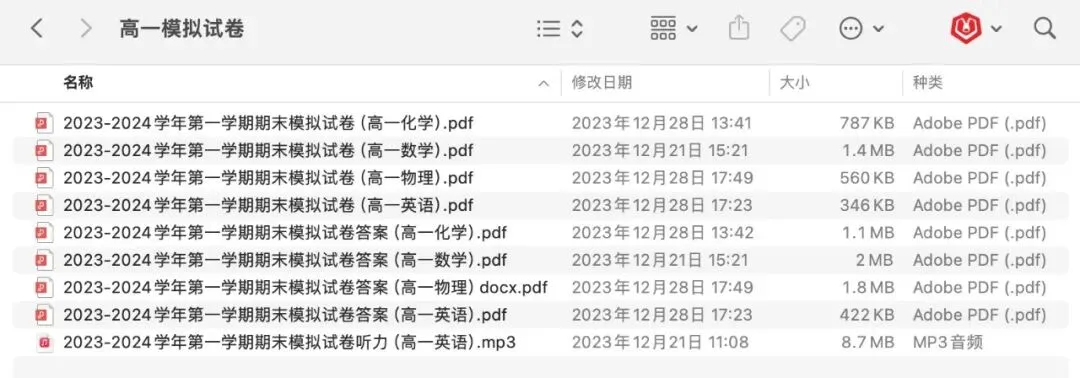Click the magnifier search icon
Image resolution: width=1080 pixels, height=378 pixels.
click(1044, 28)
